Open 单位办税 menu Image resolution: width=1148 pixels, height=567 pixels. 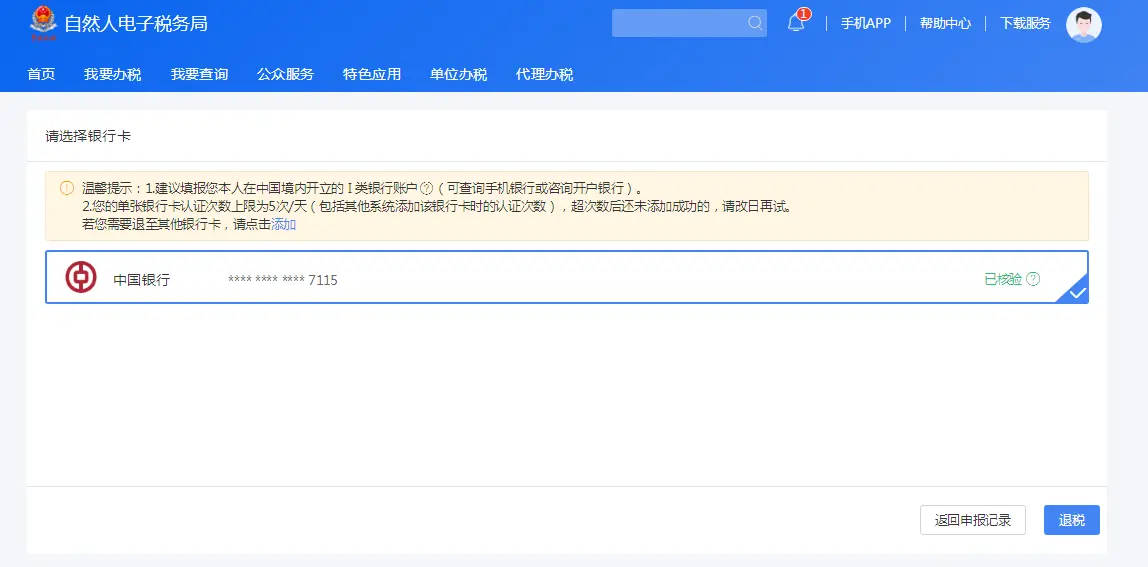458,74
